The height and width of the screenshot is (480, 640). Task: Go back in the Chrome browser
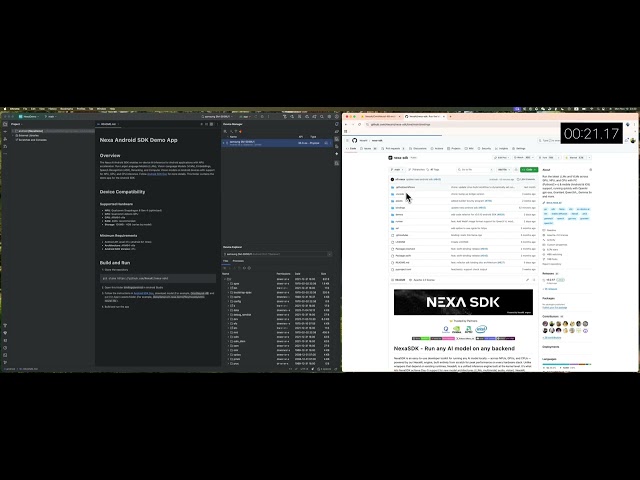pos(346,124)
